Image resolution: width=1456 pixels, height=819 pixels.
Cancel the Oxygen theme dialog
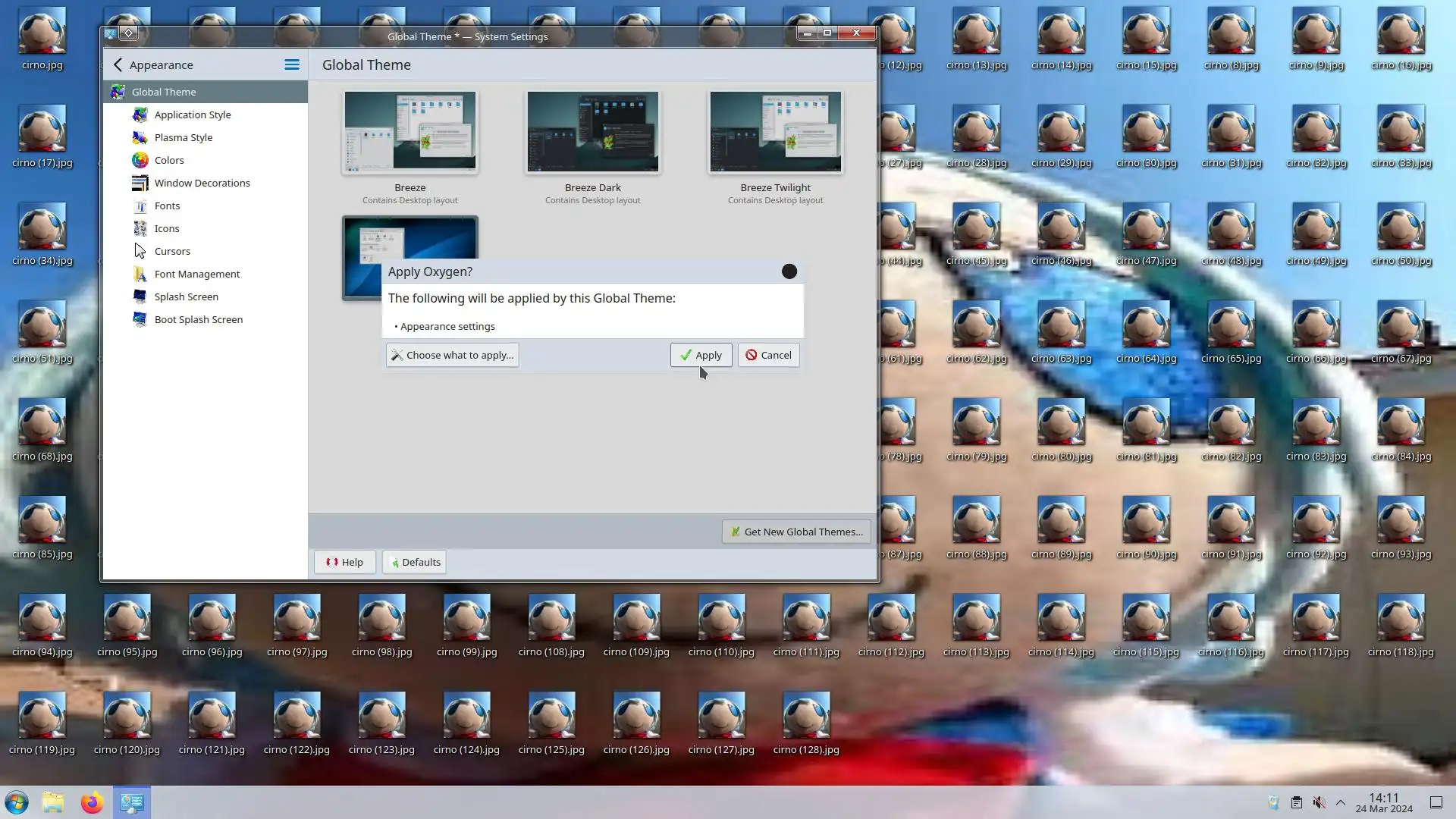(768, 355)
